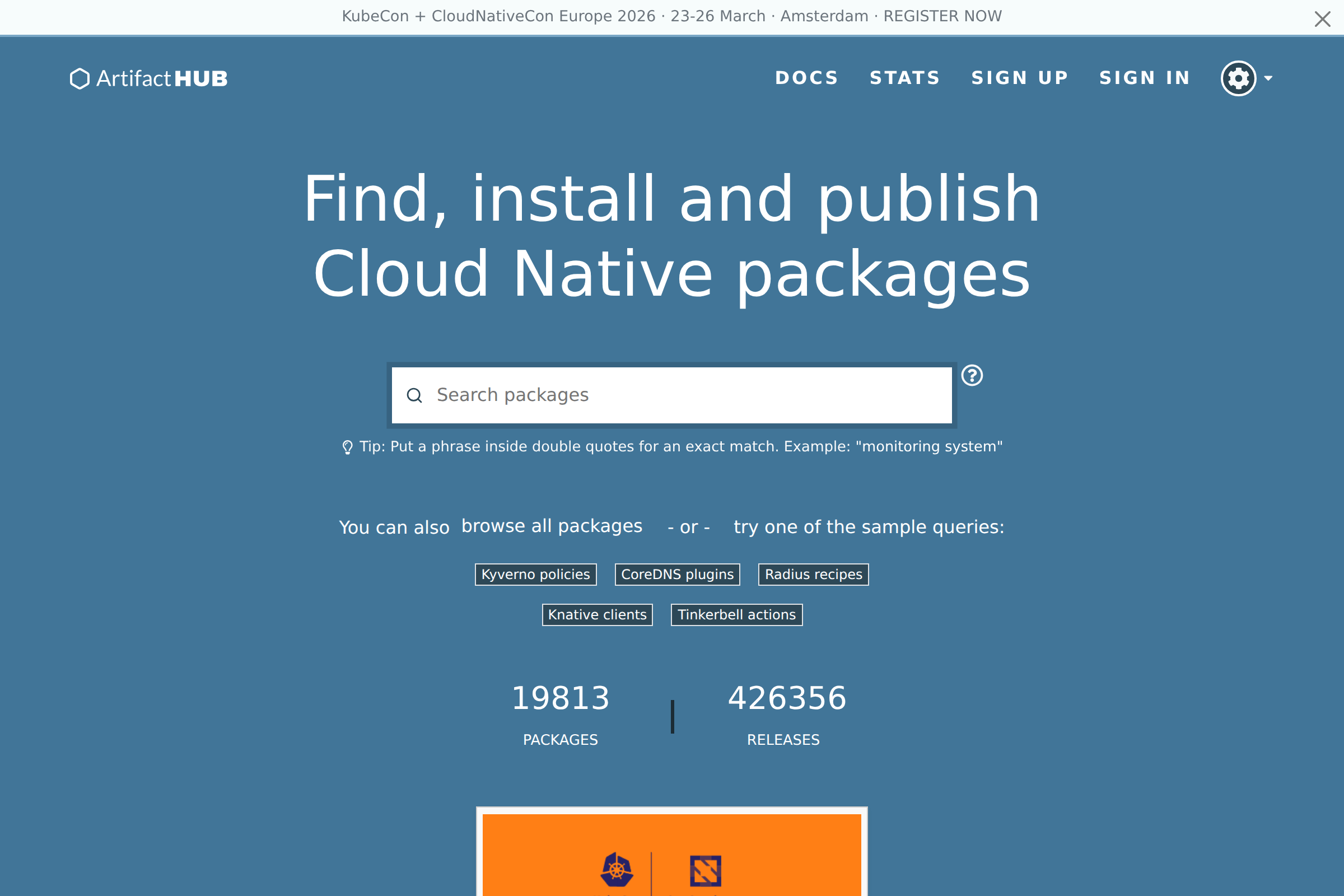
Task: Click the CNCF square logo in the orange banner
Action: coord(705,870)
